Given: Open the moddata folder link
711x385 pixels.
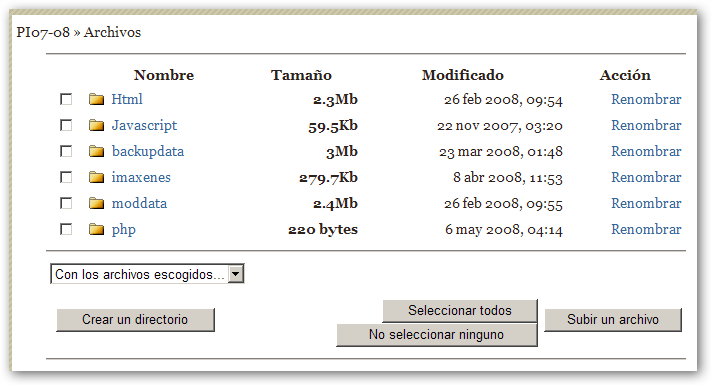Looking at the screenshot, I should pos(139,203).
